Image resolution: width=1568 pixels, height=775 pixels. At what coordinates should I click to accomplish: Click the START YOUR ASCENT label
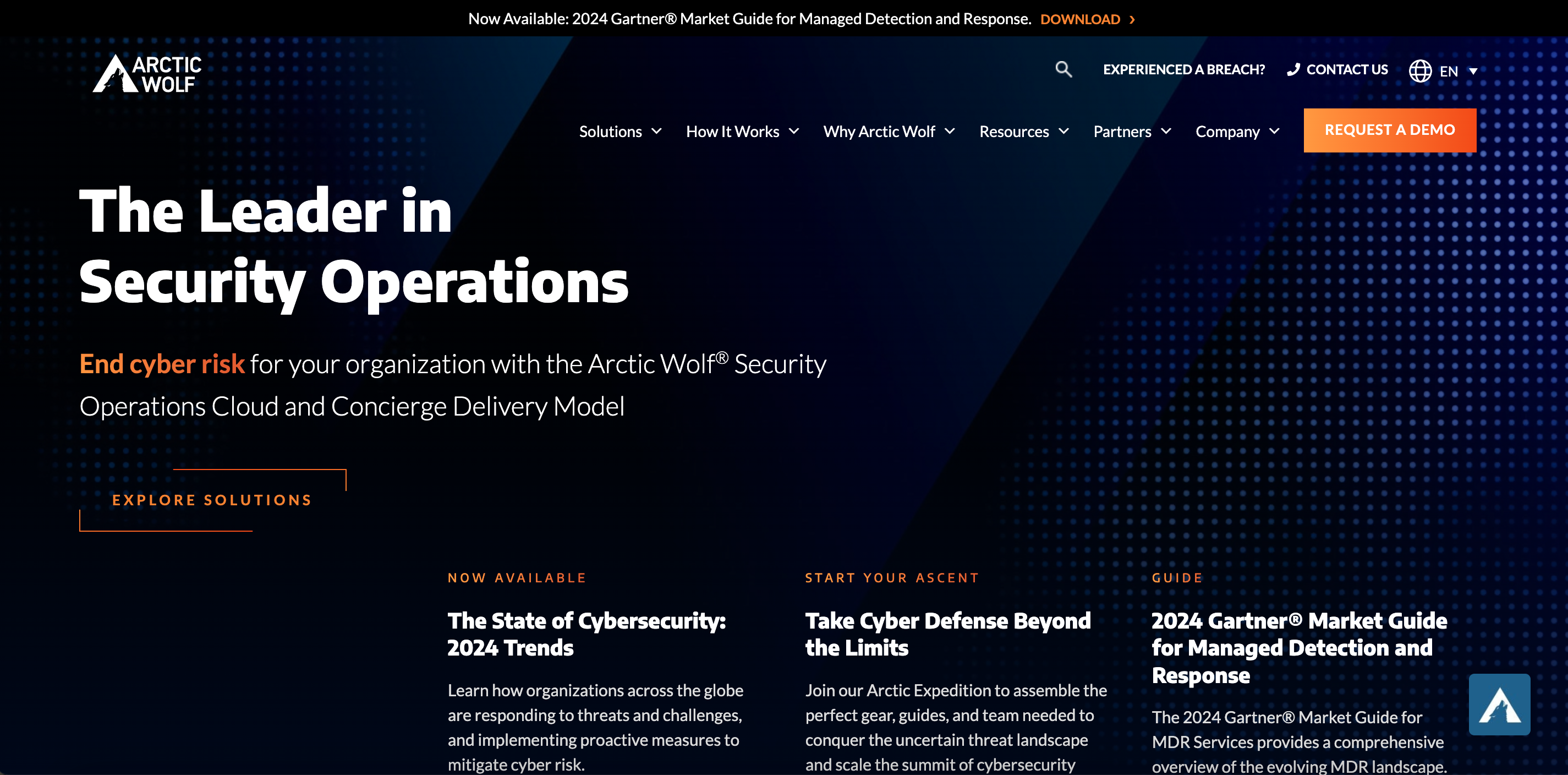click(892, 578)
